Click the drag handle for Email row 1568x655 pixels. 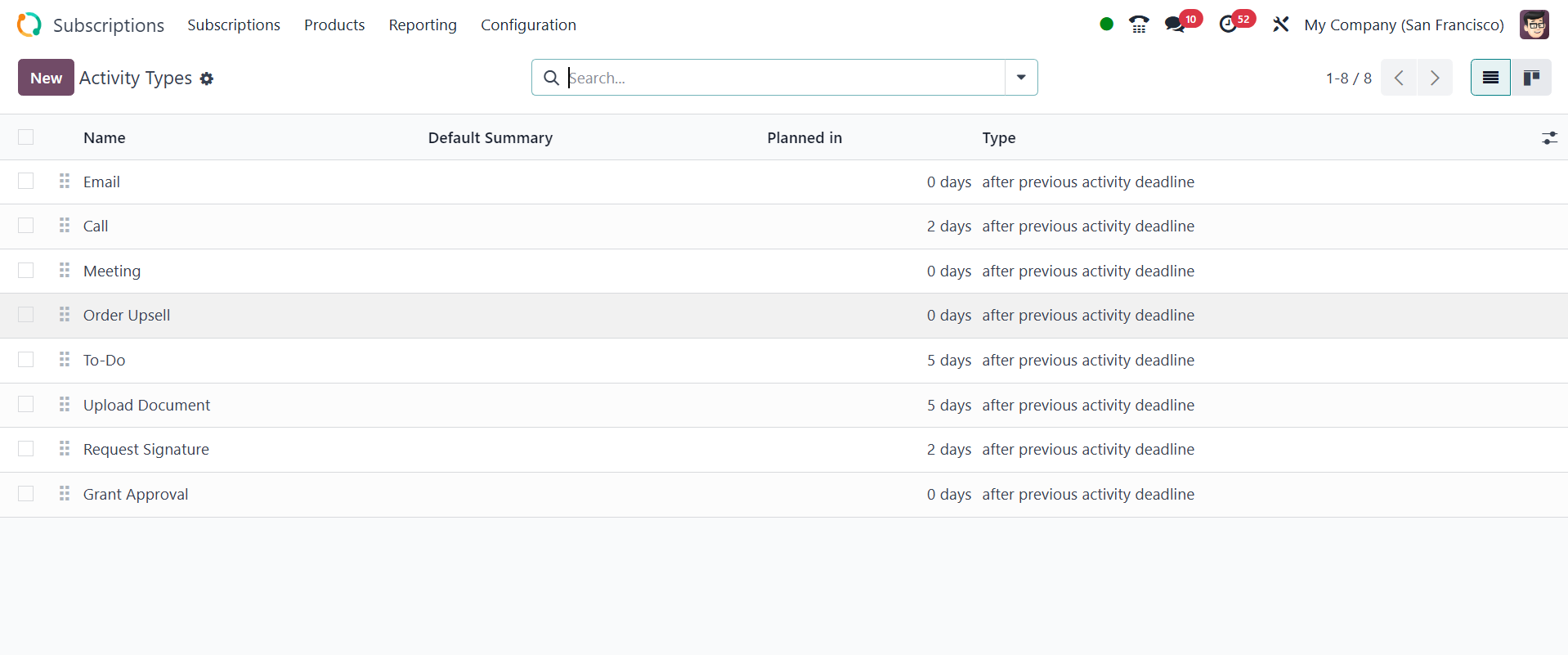point(65,182)
